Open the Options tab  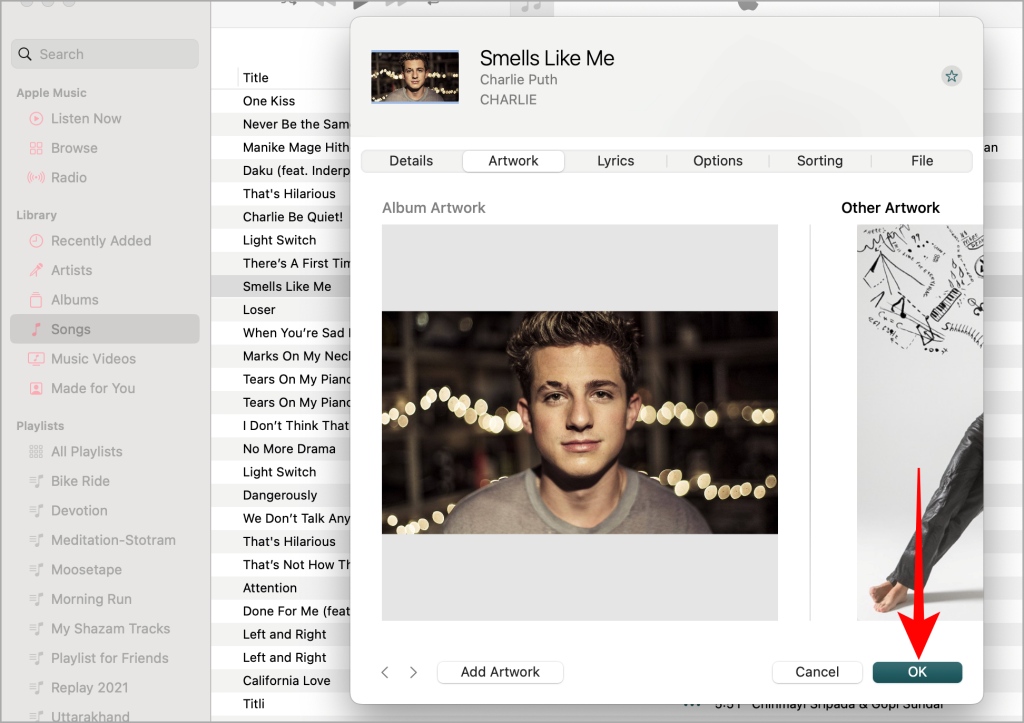[718, 161]
